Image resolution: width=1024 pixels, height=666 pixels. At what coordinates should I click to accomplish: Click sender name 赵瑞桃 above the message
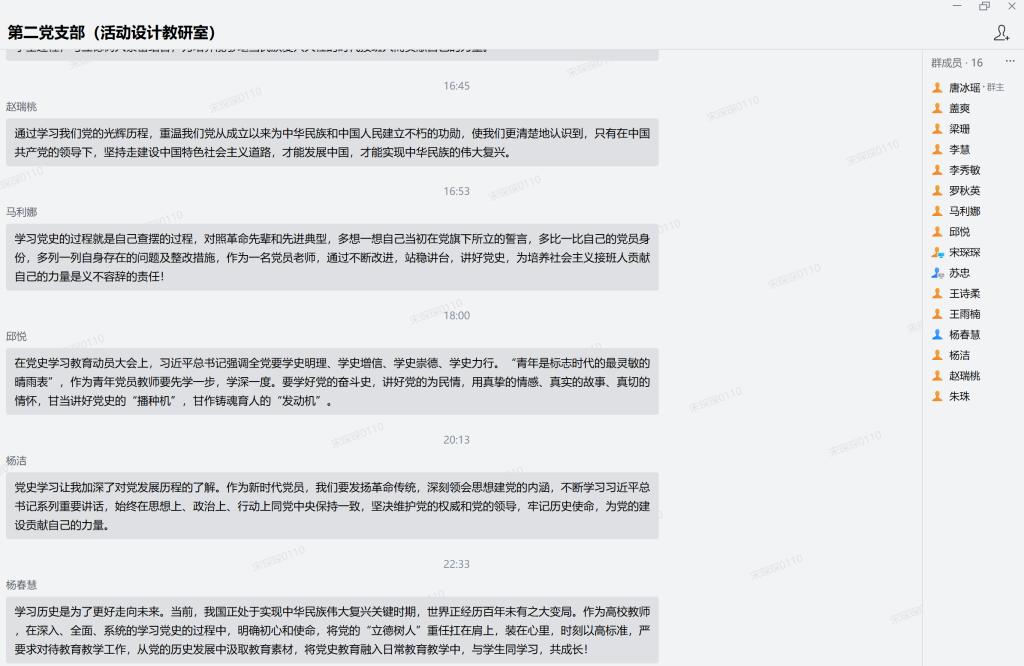[x=21, y=107]
